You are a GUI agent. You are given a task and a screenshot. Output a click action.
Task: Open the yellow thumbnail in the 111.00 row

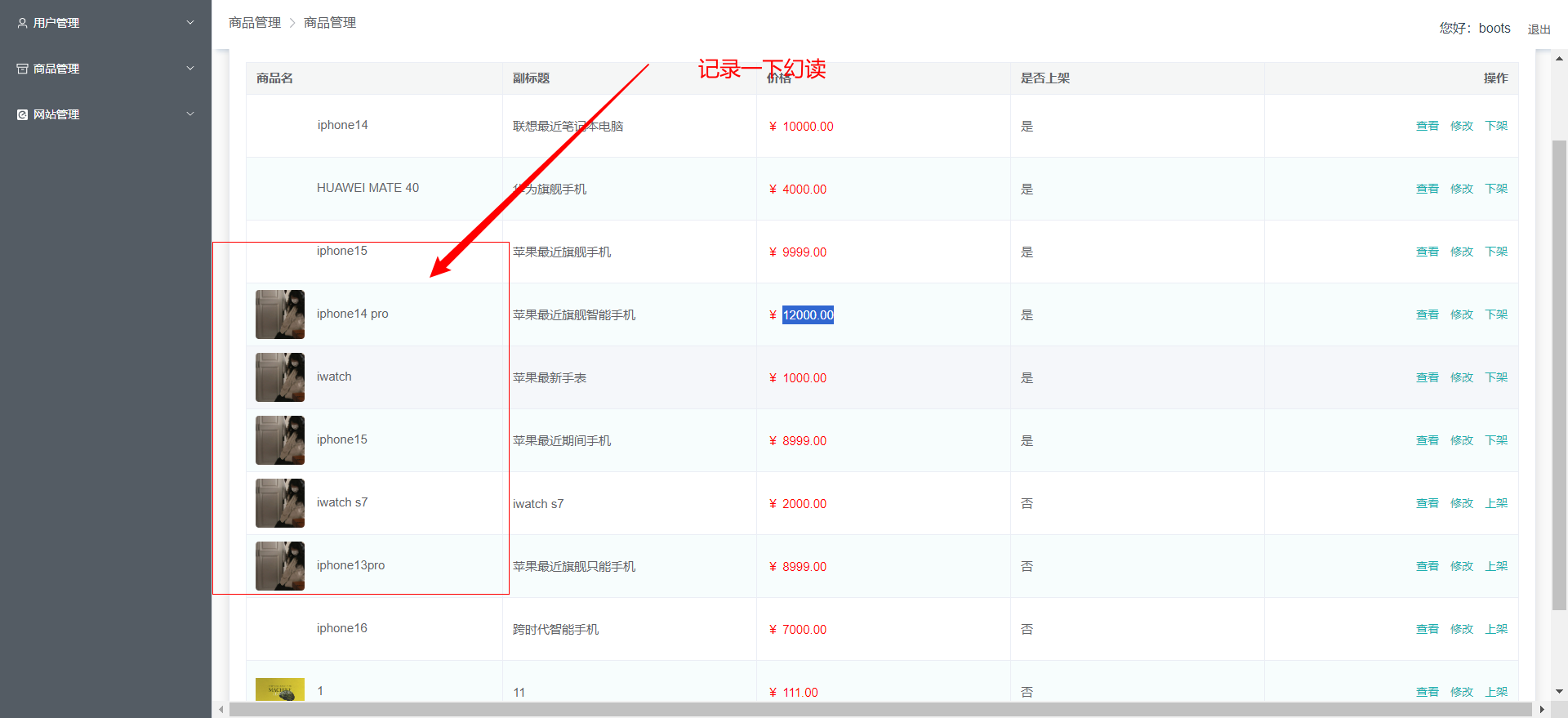pos(280,689)
